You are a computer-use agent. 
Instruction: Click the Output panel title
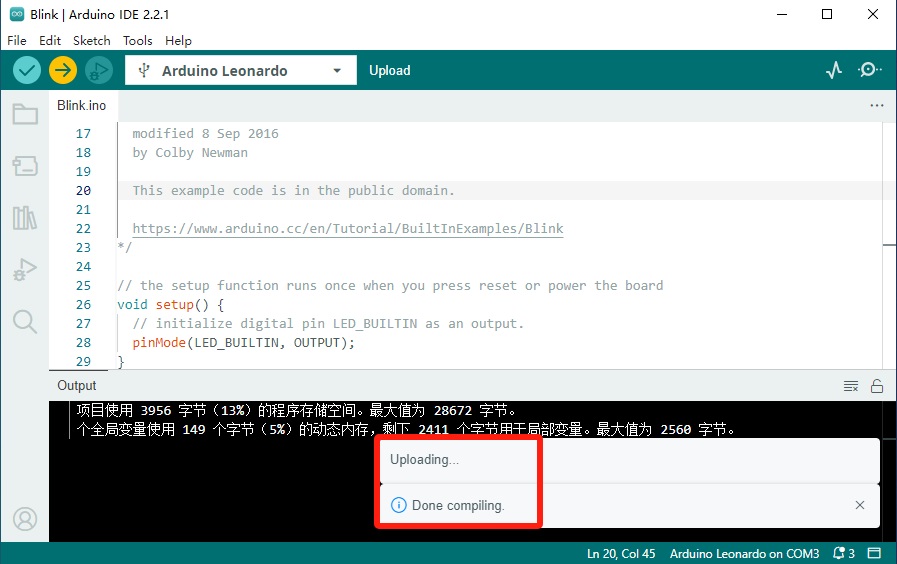pos(77,386)
